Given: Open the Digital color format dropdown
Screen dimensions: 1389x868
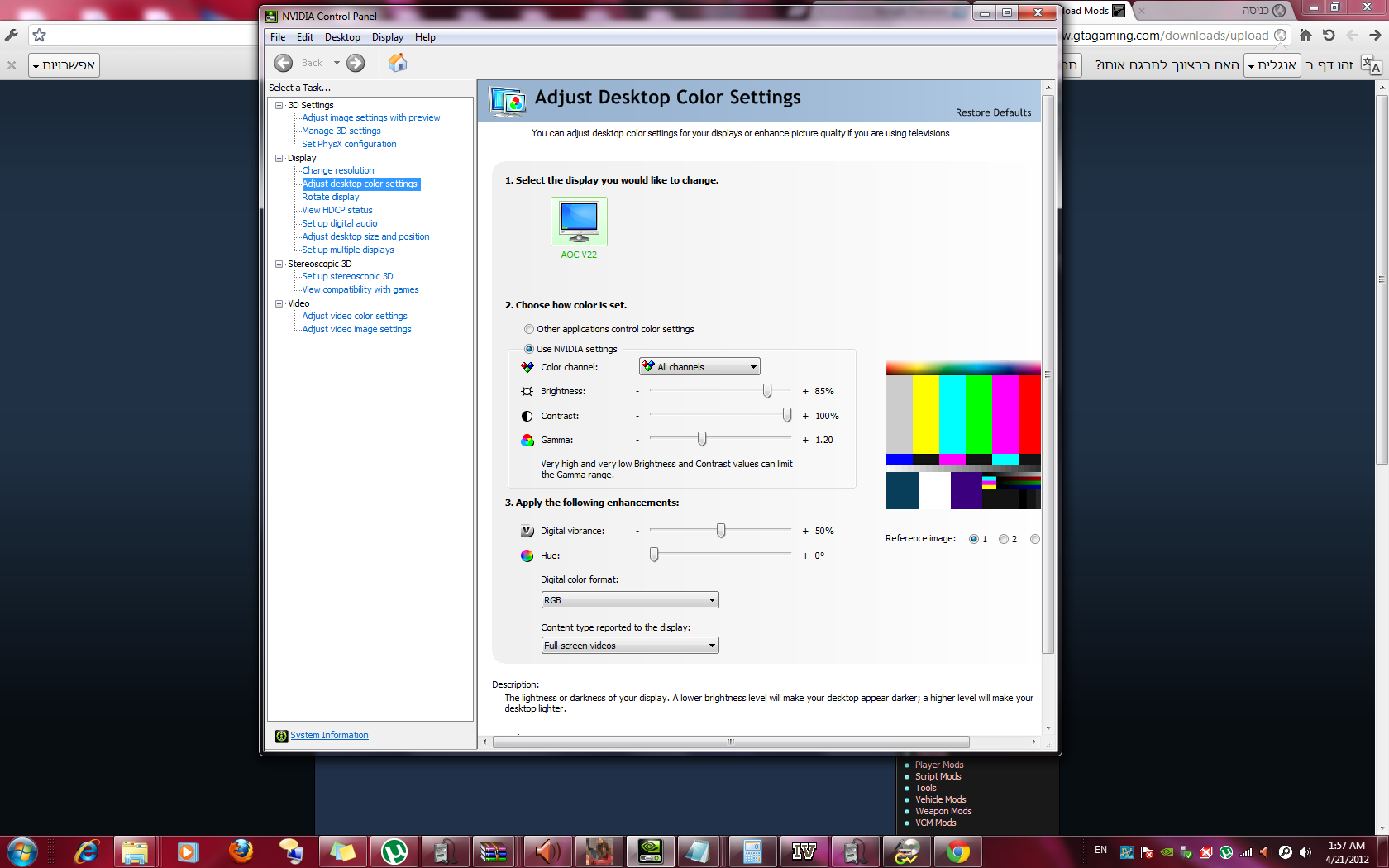Looking at the screenshot, I should [x=629, y=600].
